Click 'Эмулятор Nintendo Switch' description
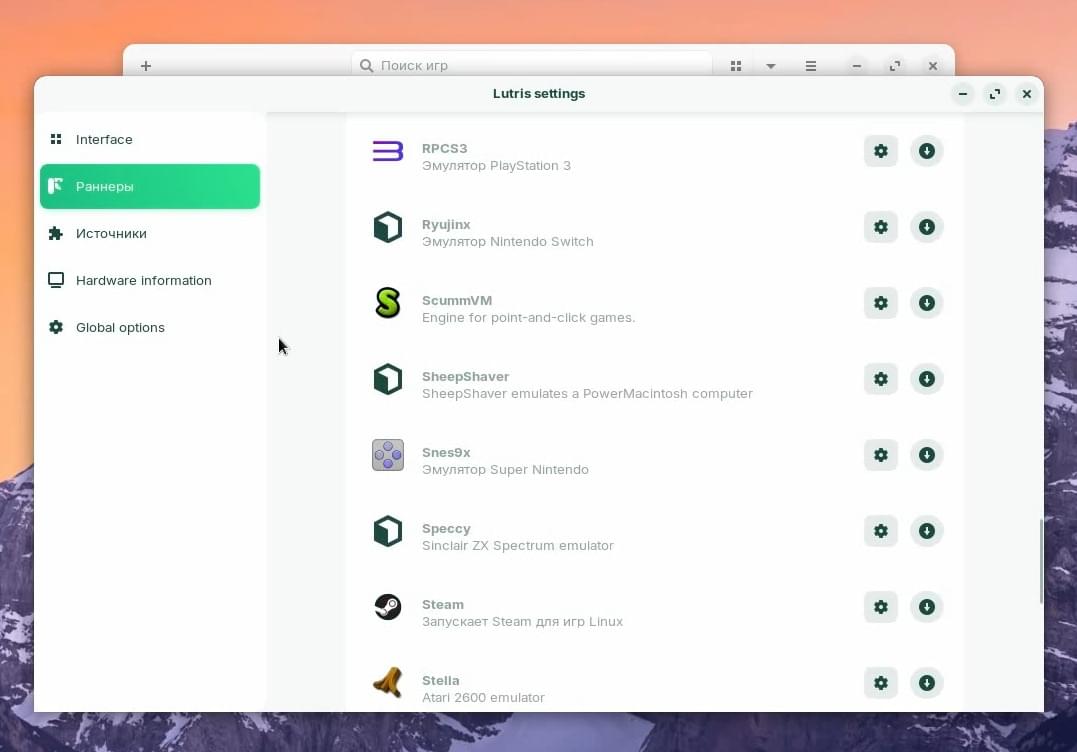1077x752 pixels. (508, 242)
